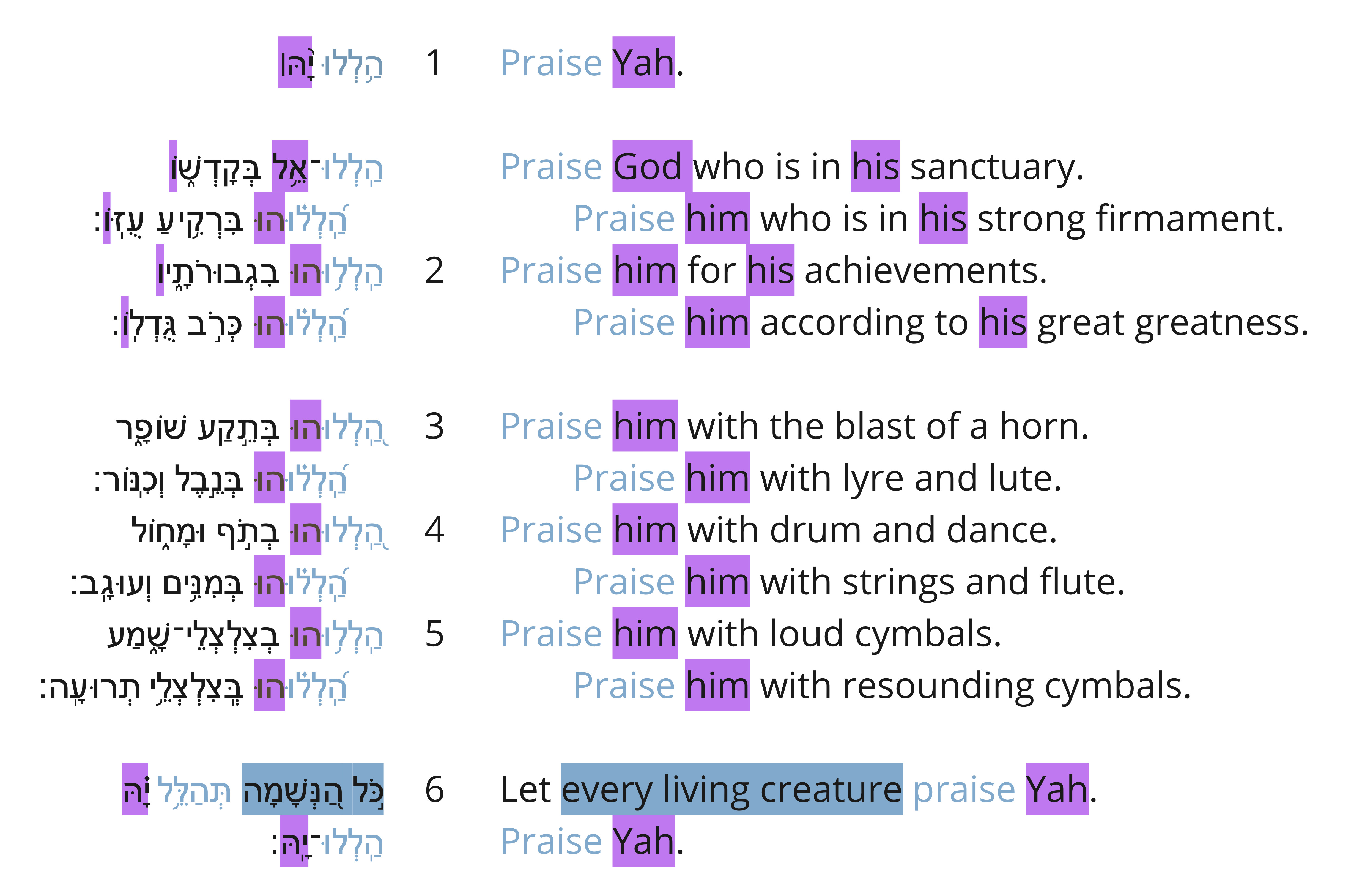Click the verse number 2

click(x=434, y=271)
